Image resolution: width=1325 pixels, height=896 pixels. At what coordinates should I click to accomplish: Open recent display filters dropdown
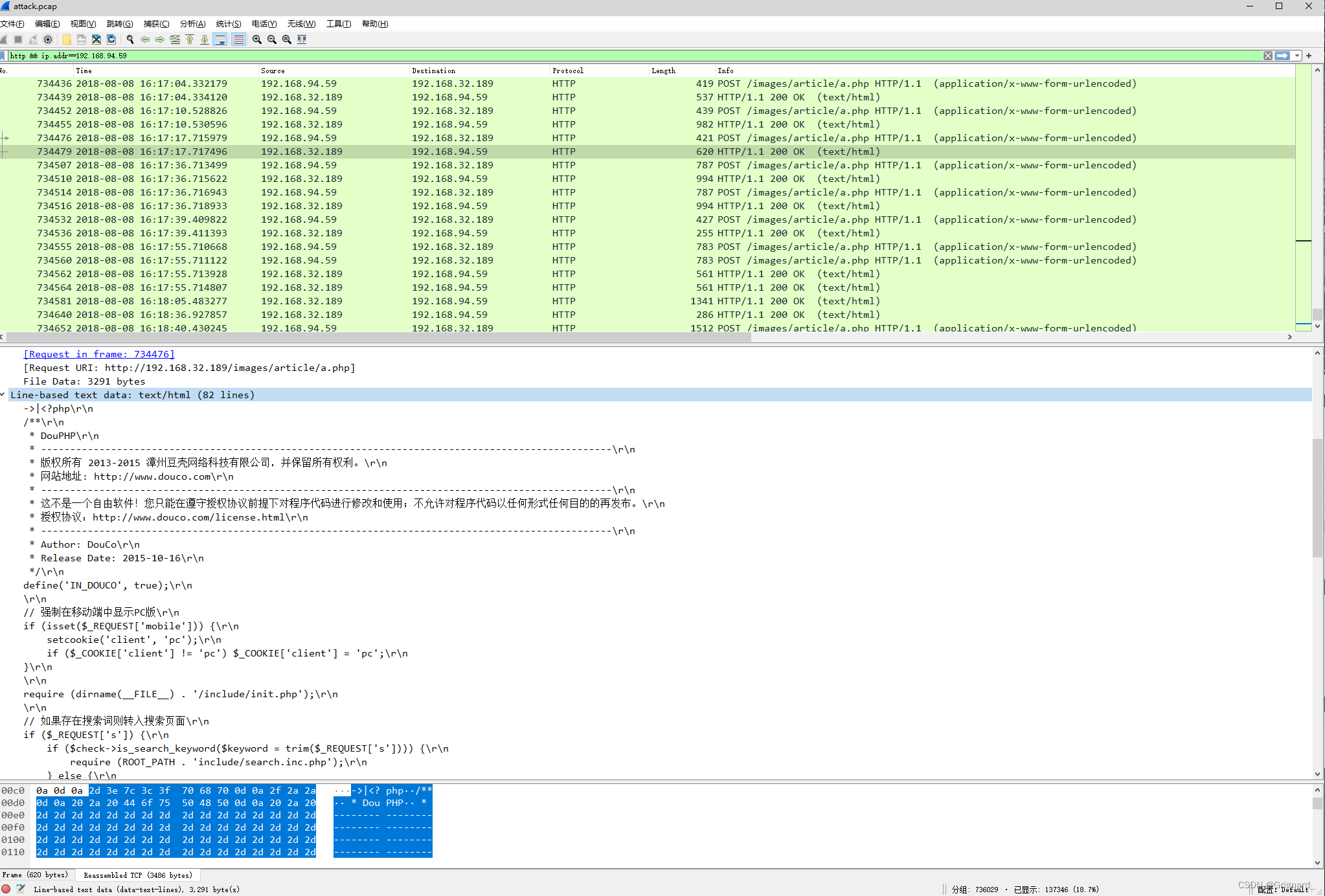[x=1297, y=56]
